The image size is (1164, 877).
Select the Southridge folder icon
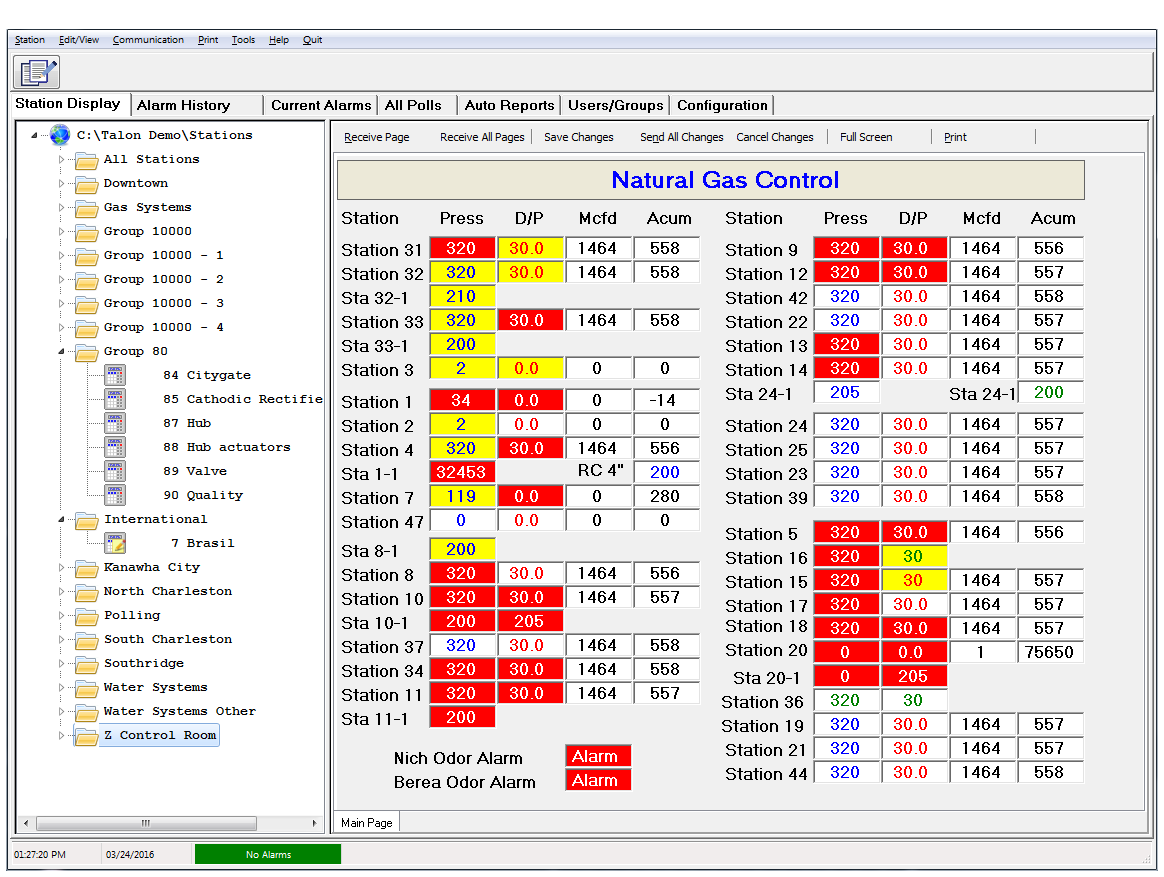tap(86, 664)
